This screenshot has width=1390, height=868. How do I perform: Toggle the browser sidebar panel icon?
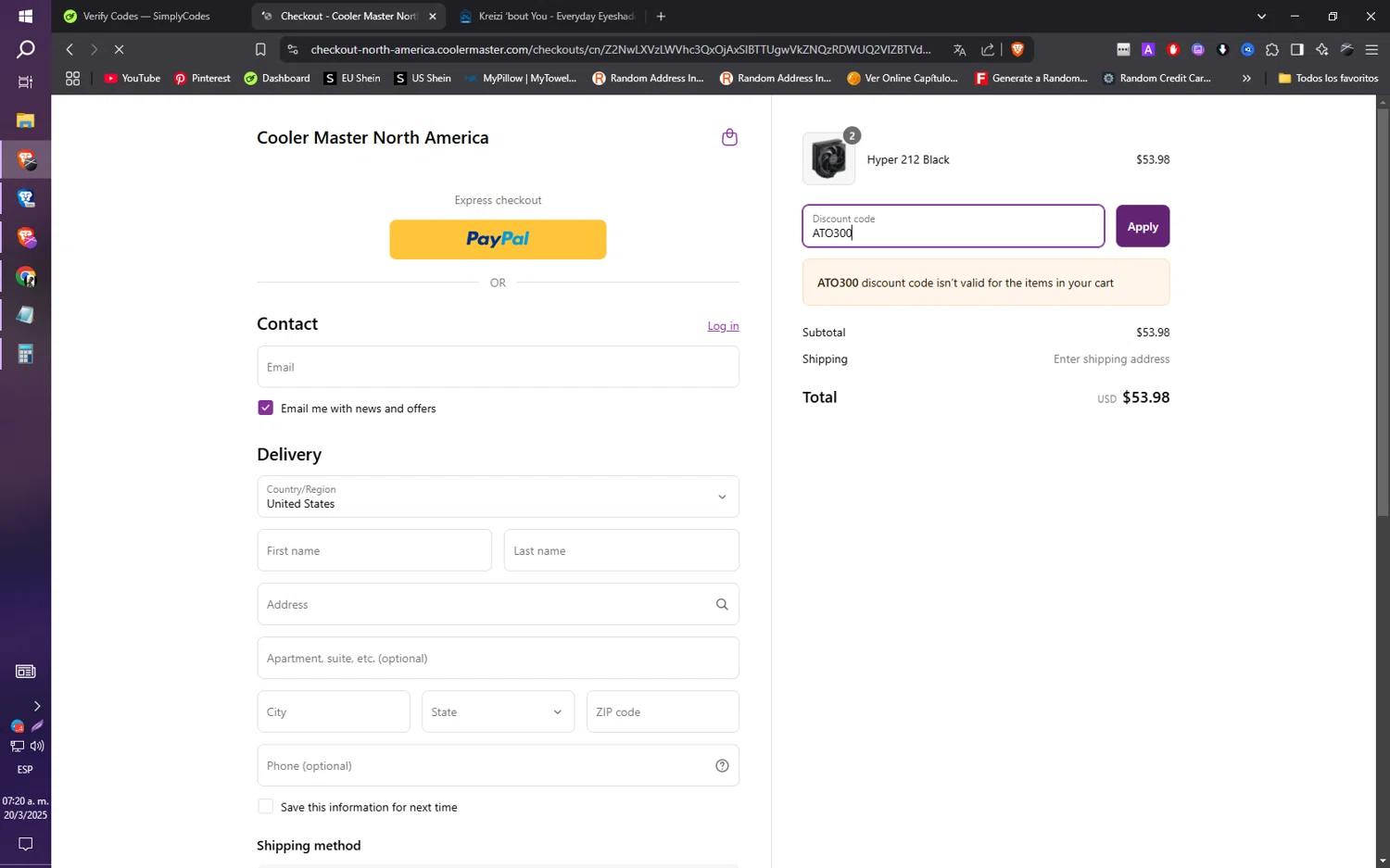pos(1297,49)
